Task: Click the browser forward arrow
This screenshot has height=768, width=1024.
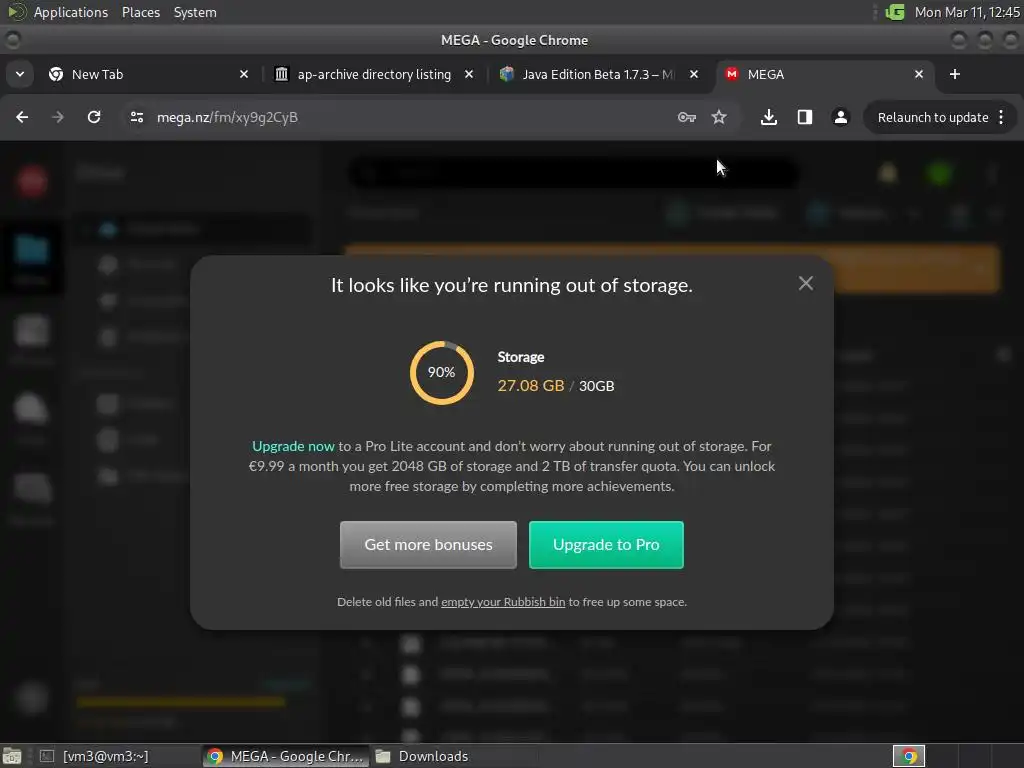Action: tap(57, 117)
